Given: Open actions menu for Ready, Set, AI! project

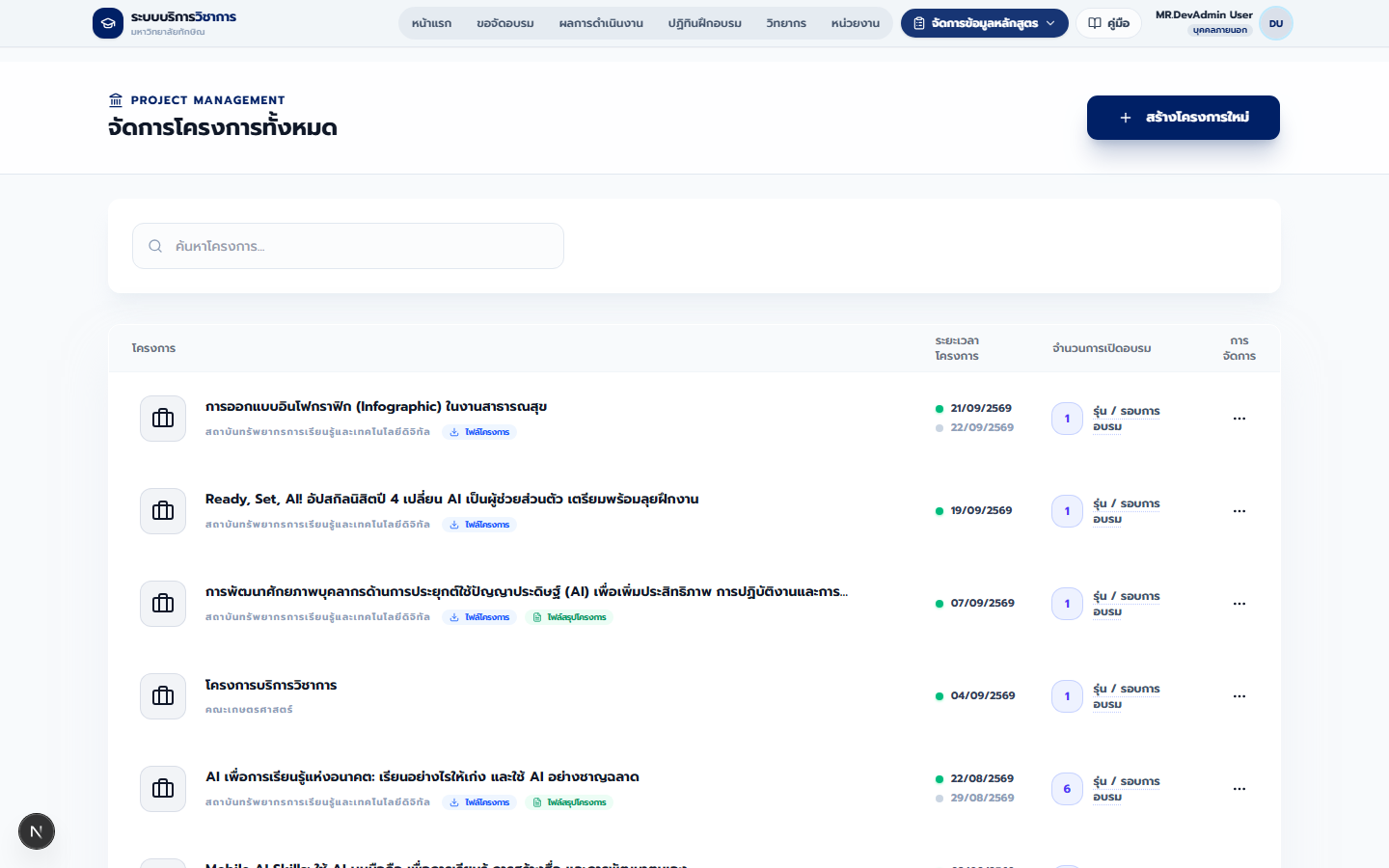Looking at the screenshot, I should [x=1239, y=511].
